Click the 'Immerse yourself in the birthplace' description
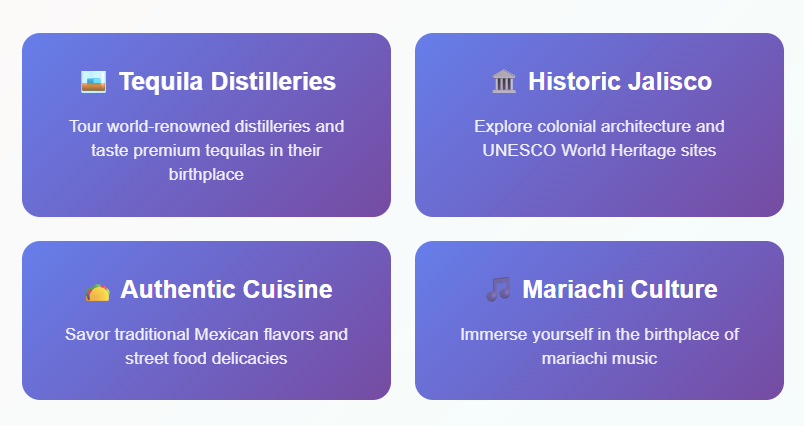Viewport: 804px width, 426px height. tap(599, 346)
